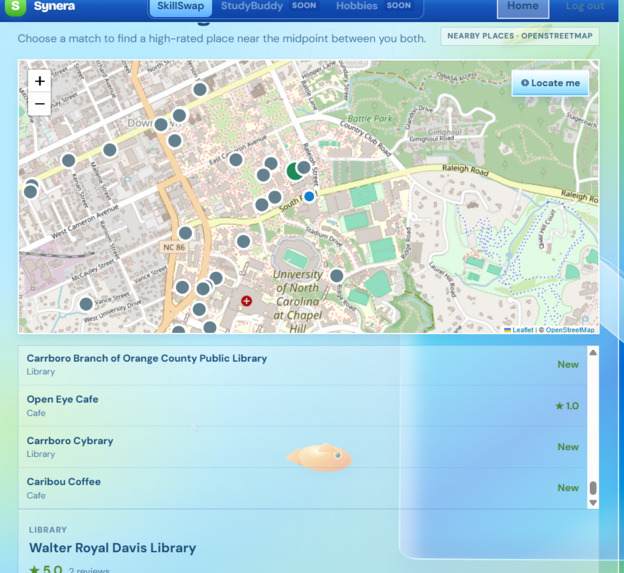
Task: Zoom out on the map
Action: 39,104
